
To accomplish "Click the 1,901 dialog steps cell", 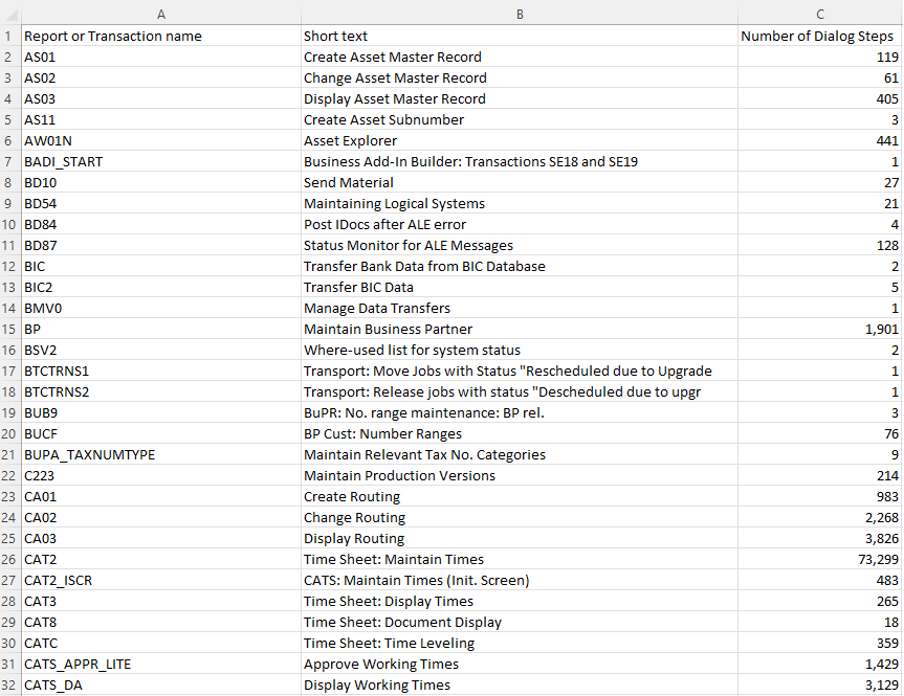I will [881, 329].
